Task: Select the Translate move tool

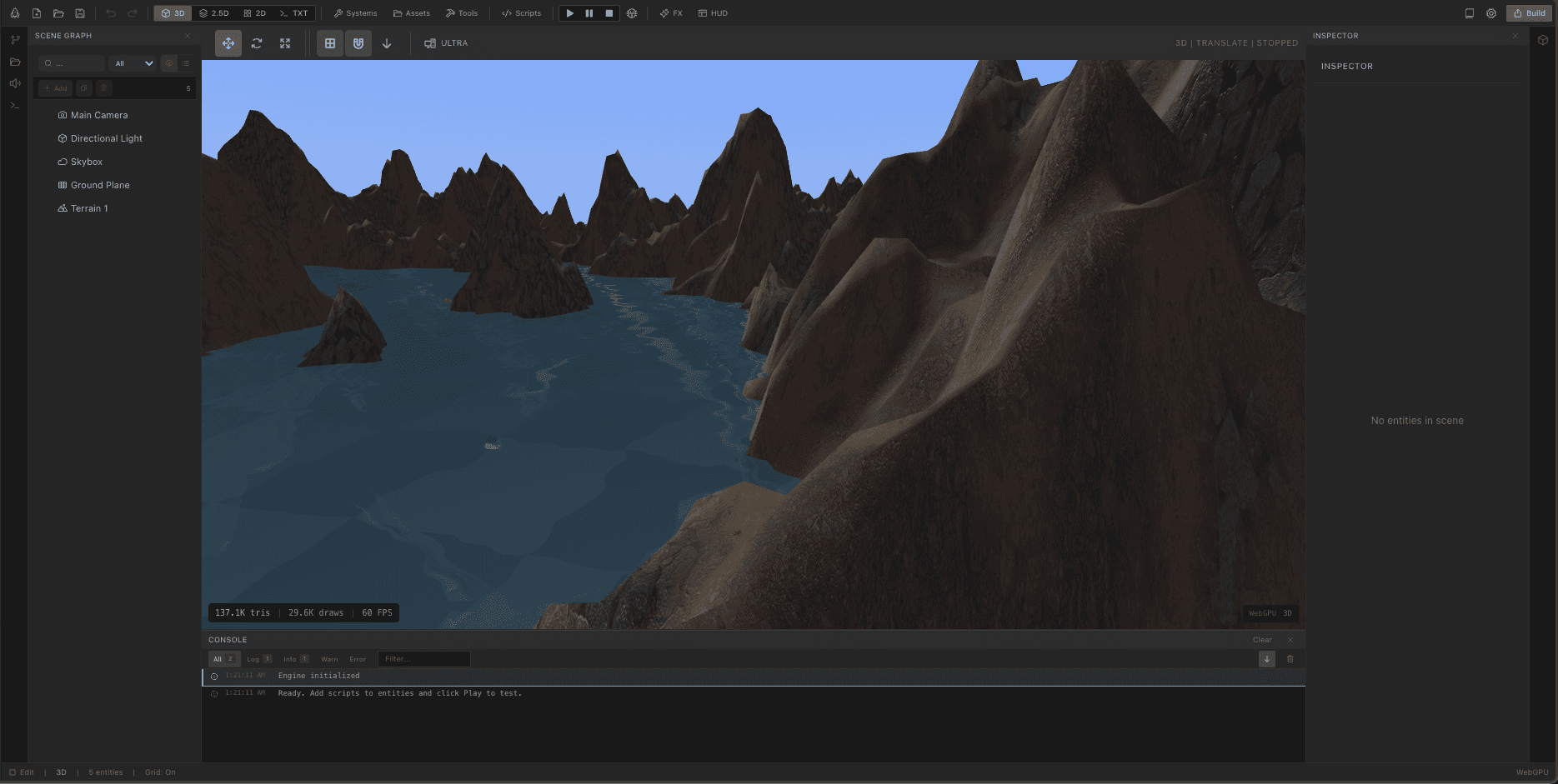Action: click(x=228, y=43)
